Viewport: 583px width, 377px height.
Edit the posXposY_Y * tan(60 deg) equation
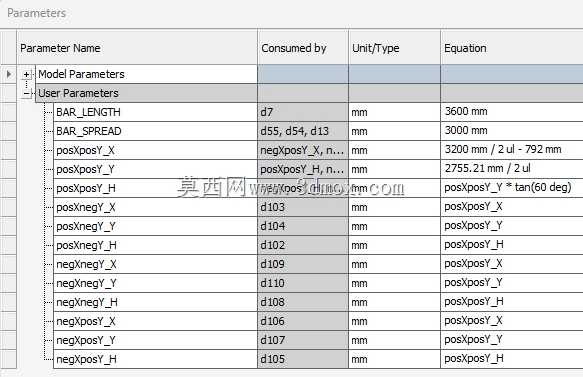pos(512,188)
